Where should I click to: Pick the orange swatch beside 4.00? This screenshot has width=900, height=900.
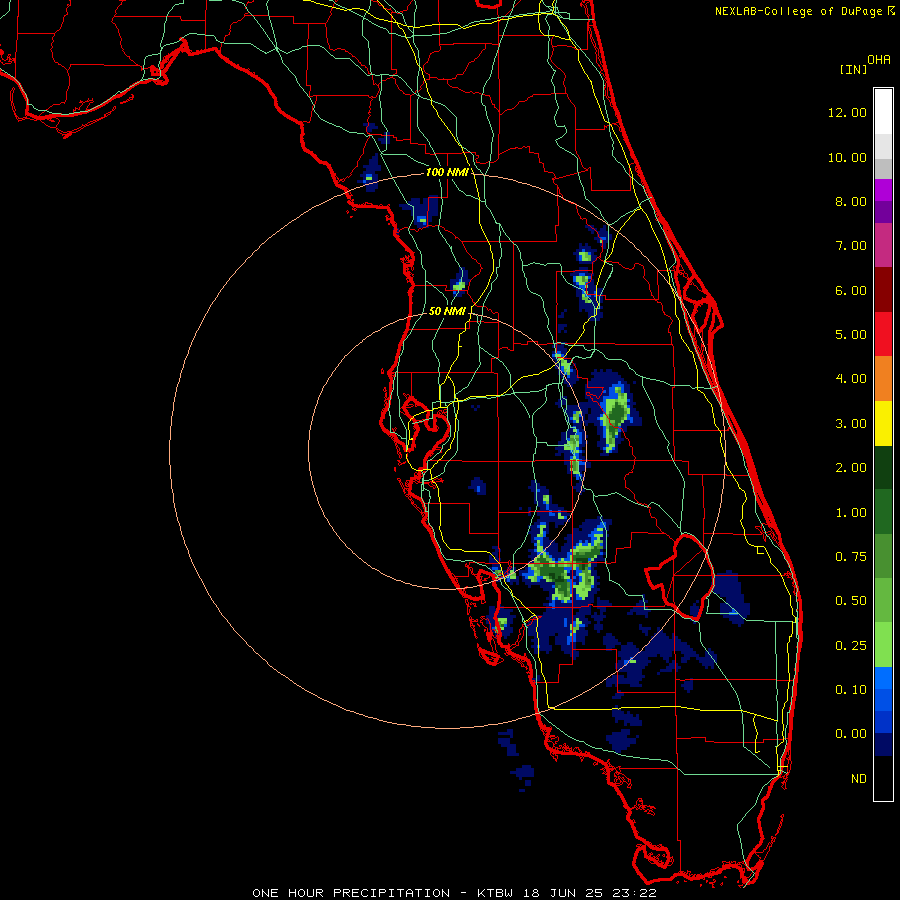(883, 379)
